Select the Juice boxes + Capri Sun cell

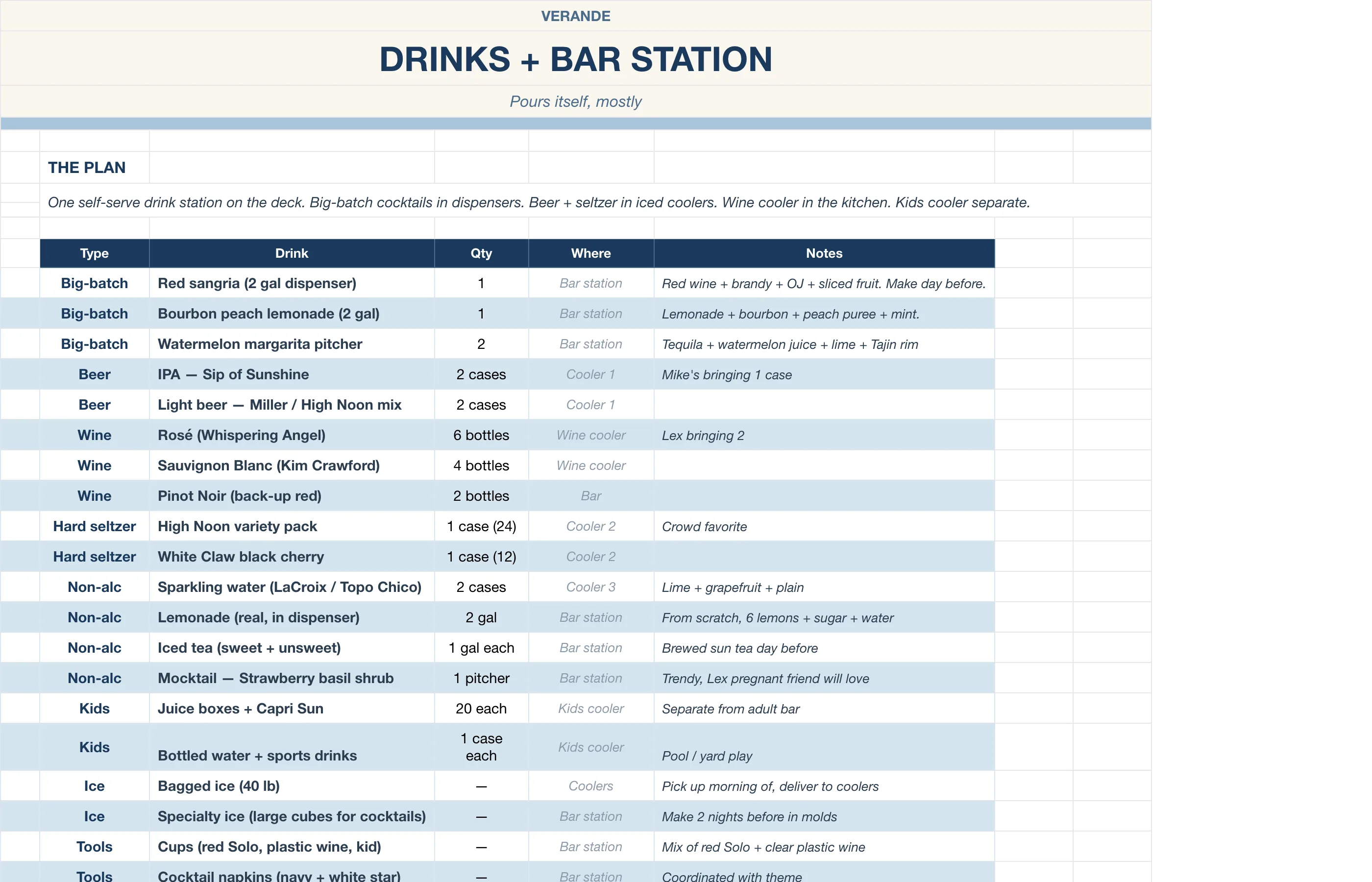point(292,708)
